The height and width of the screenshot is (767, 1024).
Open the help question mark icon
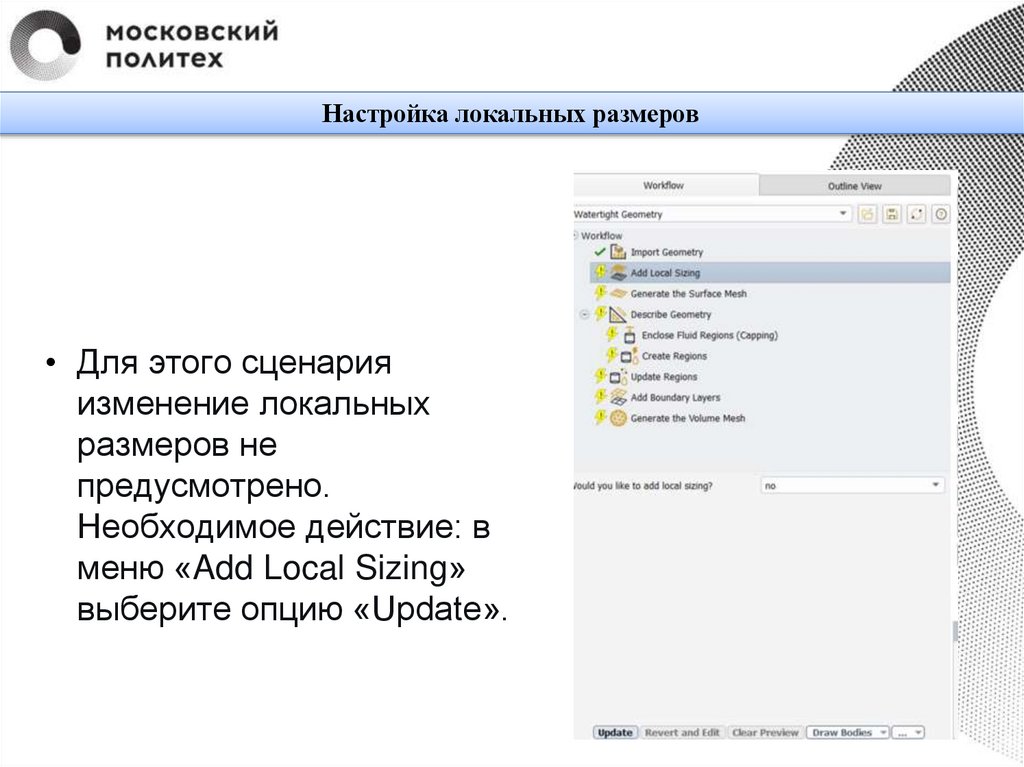coord(940,214)
